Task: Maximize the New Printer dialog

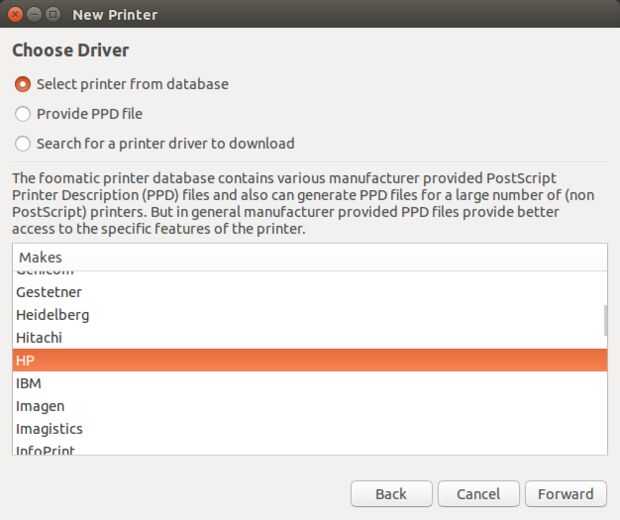Action: tap(52, 15)
